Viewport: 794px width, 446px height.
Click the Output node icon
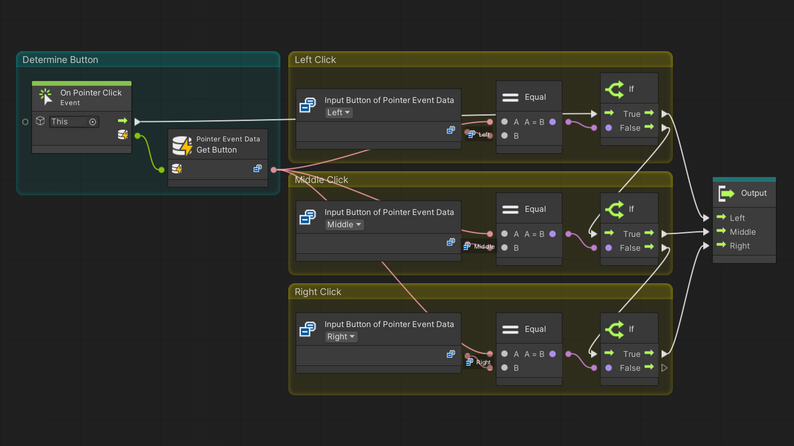tap(726, 193)
